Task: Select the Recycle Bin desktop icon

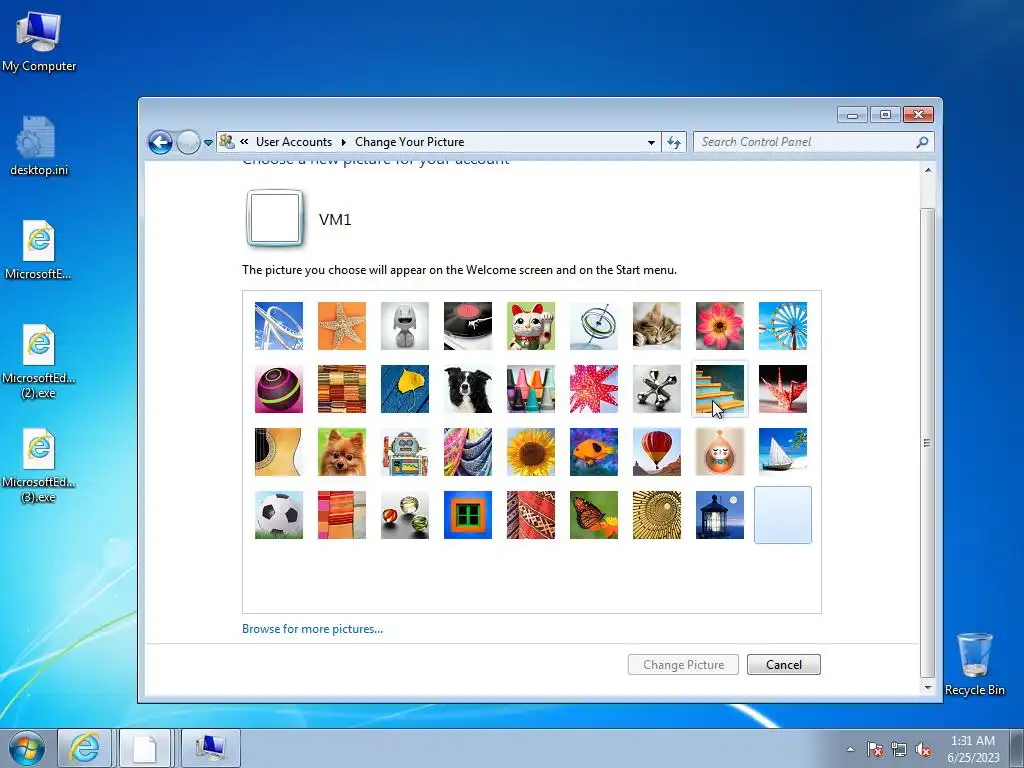Action: (974, 664)
